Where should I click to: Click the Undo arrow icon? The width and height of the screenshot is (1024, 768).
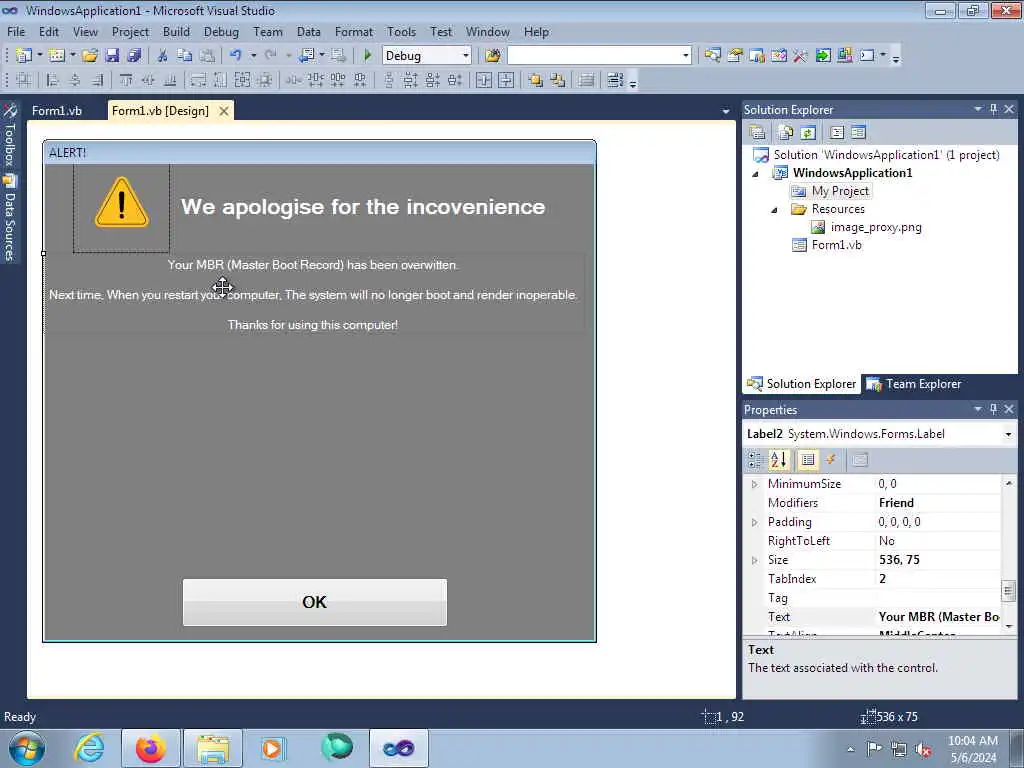pyautogui.click(x=236, y=56)
